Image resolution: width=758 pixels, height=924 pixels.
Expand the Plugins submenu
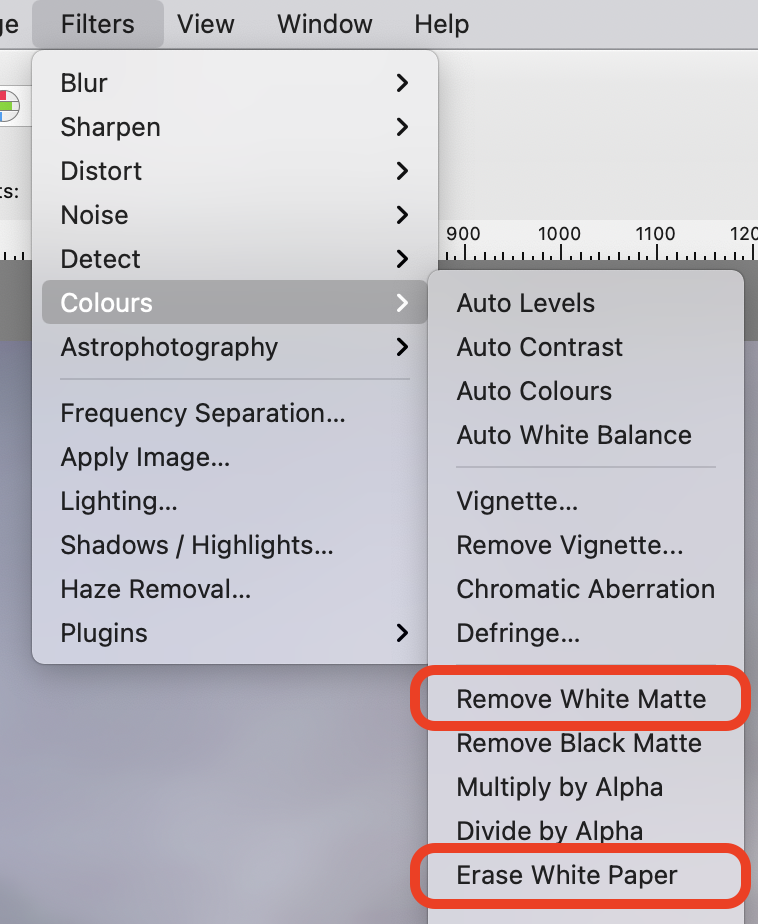(x=200, y=633)
